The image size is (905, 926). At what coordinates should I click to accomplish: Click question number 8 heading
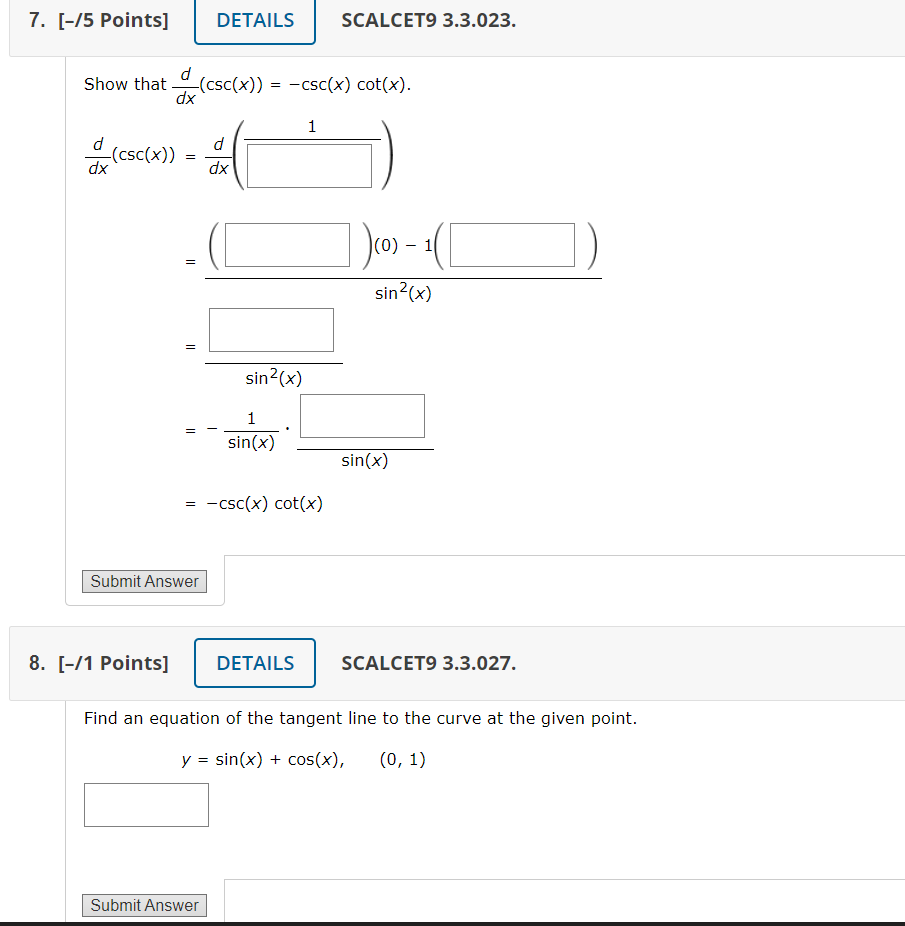36,662
